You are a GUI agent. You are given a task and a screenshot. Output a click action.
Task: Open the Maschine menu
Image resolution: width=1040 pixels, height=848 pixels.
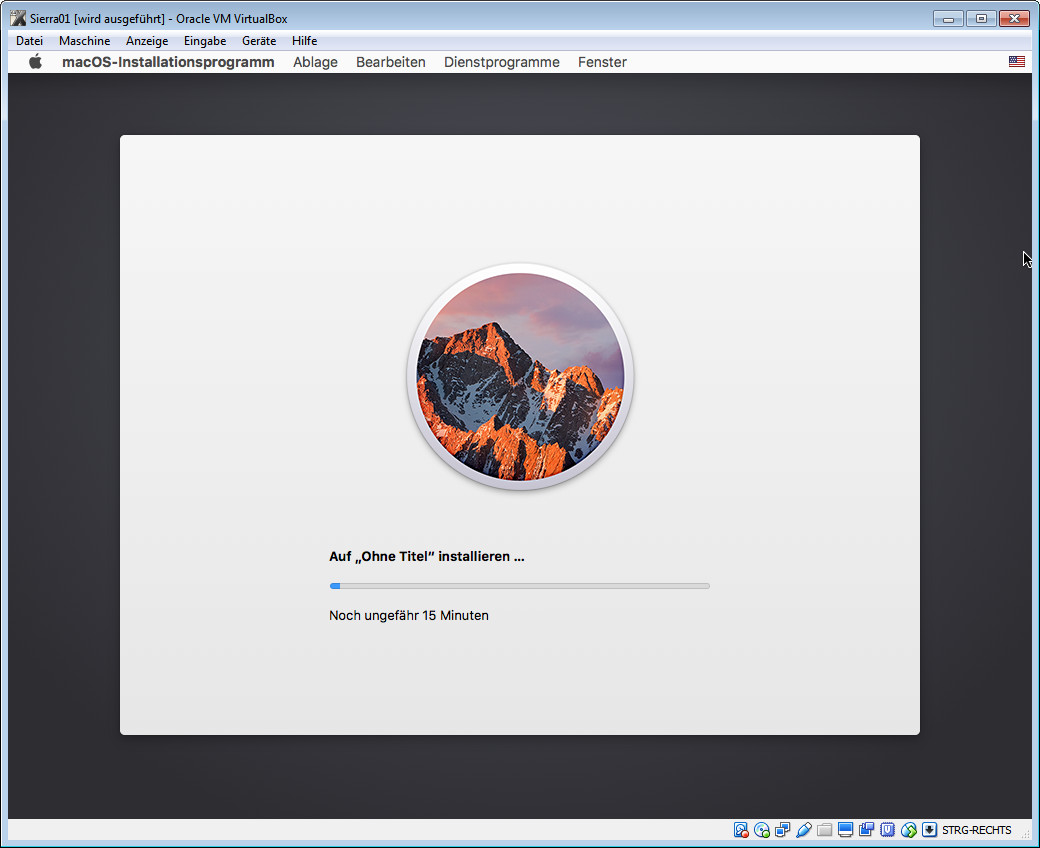pos(84,41)
